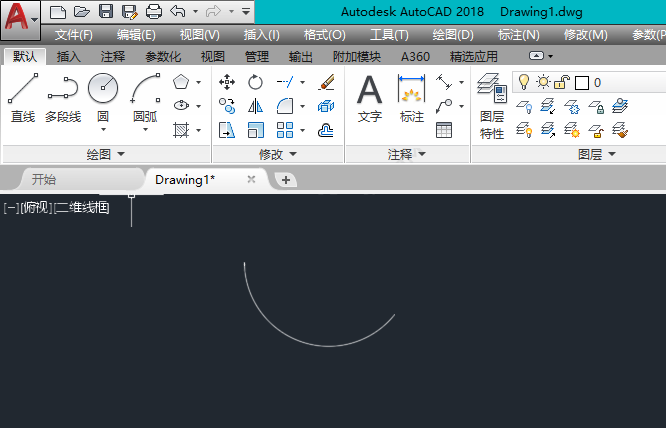Image resolution: width=666 pixels, height=428 pixels.
Task: Click layer 0 color swatch
Action: coord(581,82)
